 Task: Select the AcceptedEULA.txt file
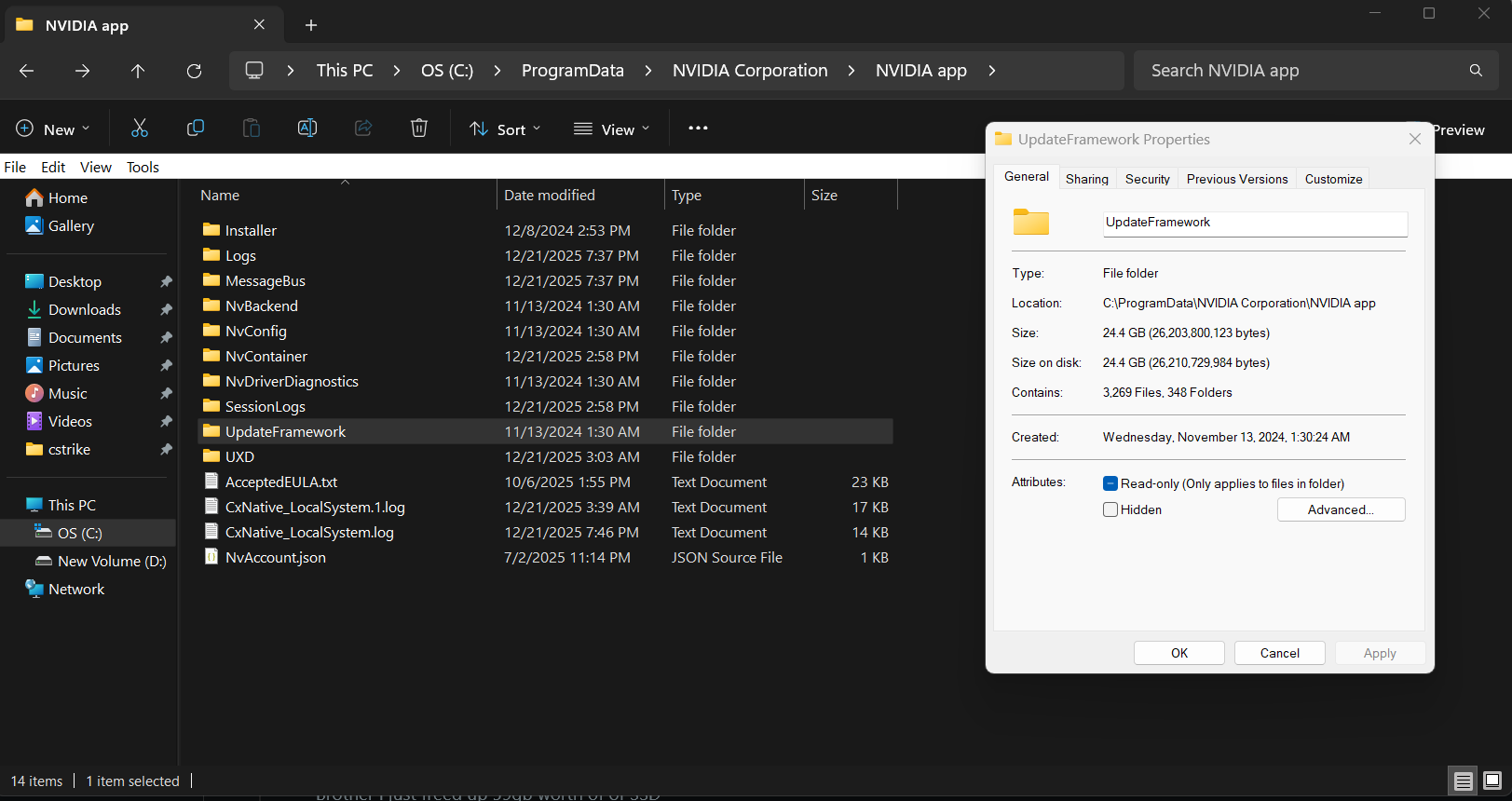(x=547, y=482)
